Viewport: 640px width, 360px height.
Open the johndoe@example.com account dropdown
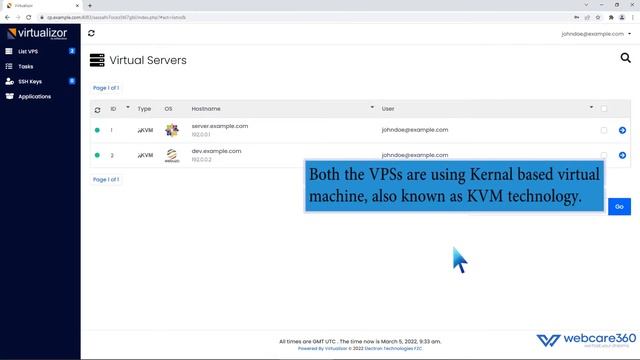(x=596, y=34)
